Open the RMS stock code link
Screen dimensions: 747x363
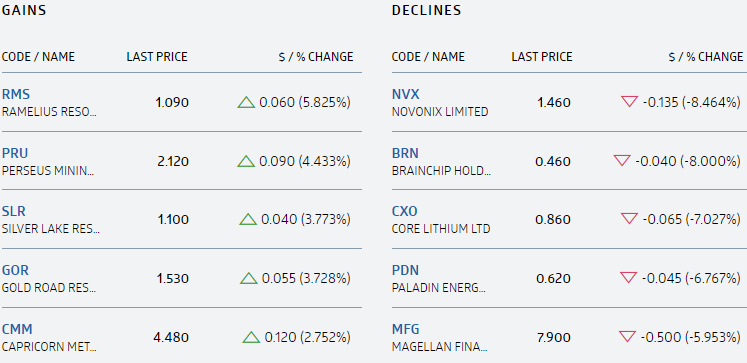coord(16,94)
